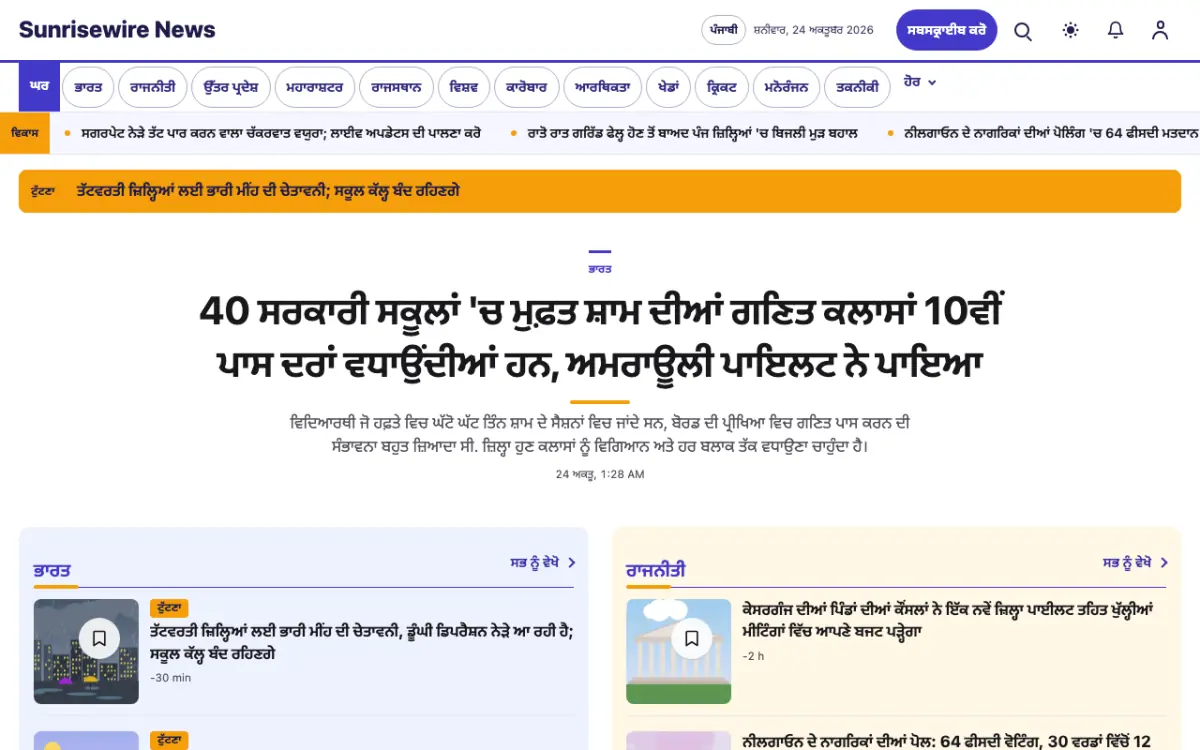Bookmark the Kesarganj village councils article
This screenshot has width=1200, height=750.
[x=691, y=637]
